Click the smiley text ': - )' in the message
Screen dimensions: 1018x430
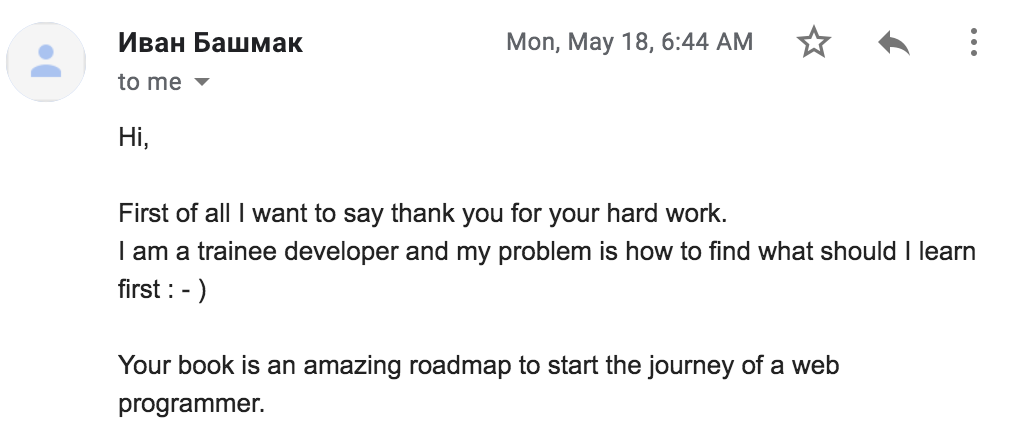coord(186,290)
